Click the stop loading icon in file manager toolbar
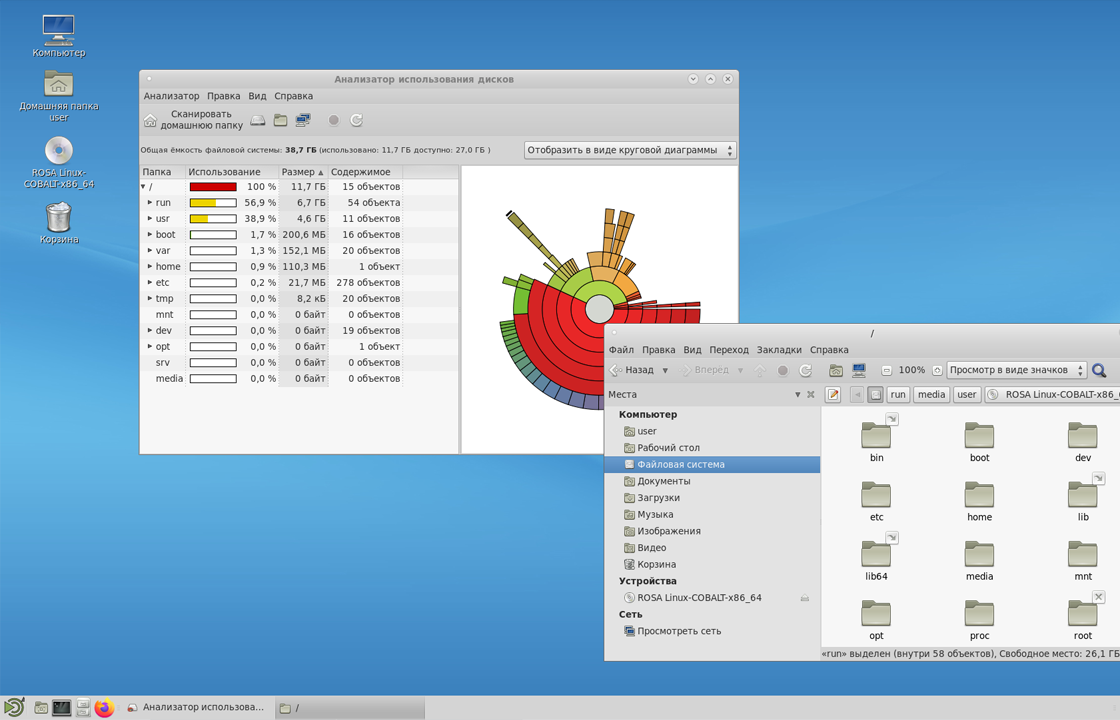 pyautogui.click(x=783, y=371)
